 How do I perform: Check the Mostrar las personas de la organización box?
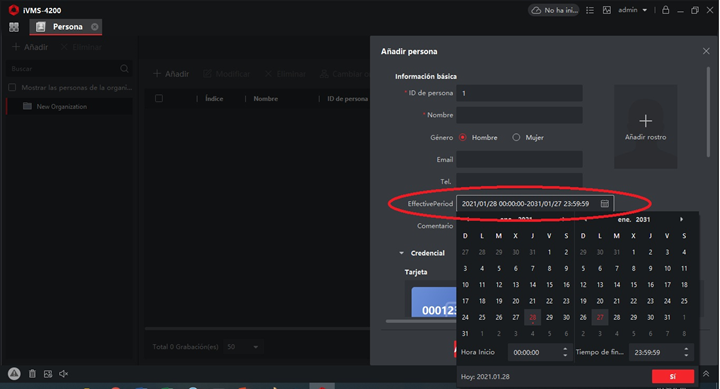[12, 87]
